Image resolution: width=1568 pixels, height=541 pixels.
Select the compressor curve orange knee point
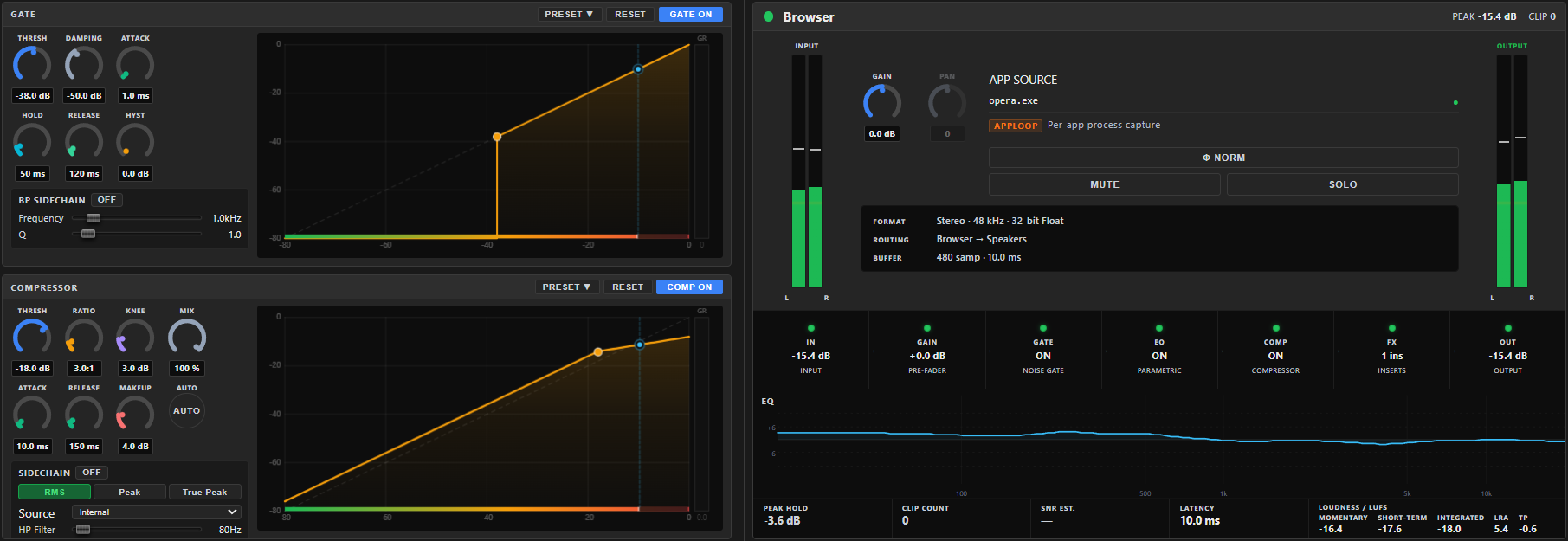pos(598,352)
